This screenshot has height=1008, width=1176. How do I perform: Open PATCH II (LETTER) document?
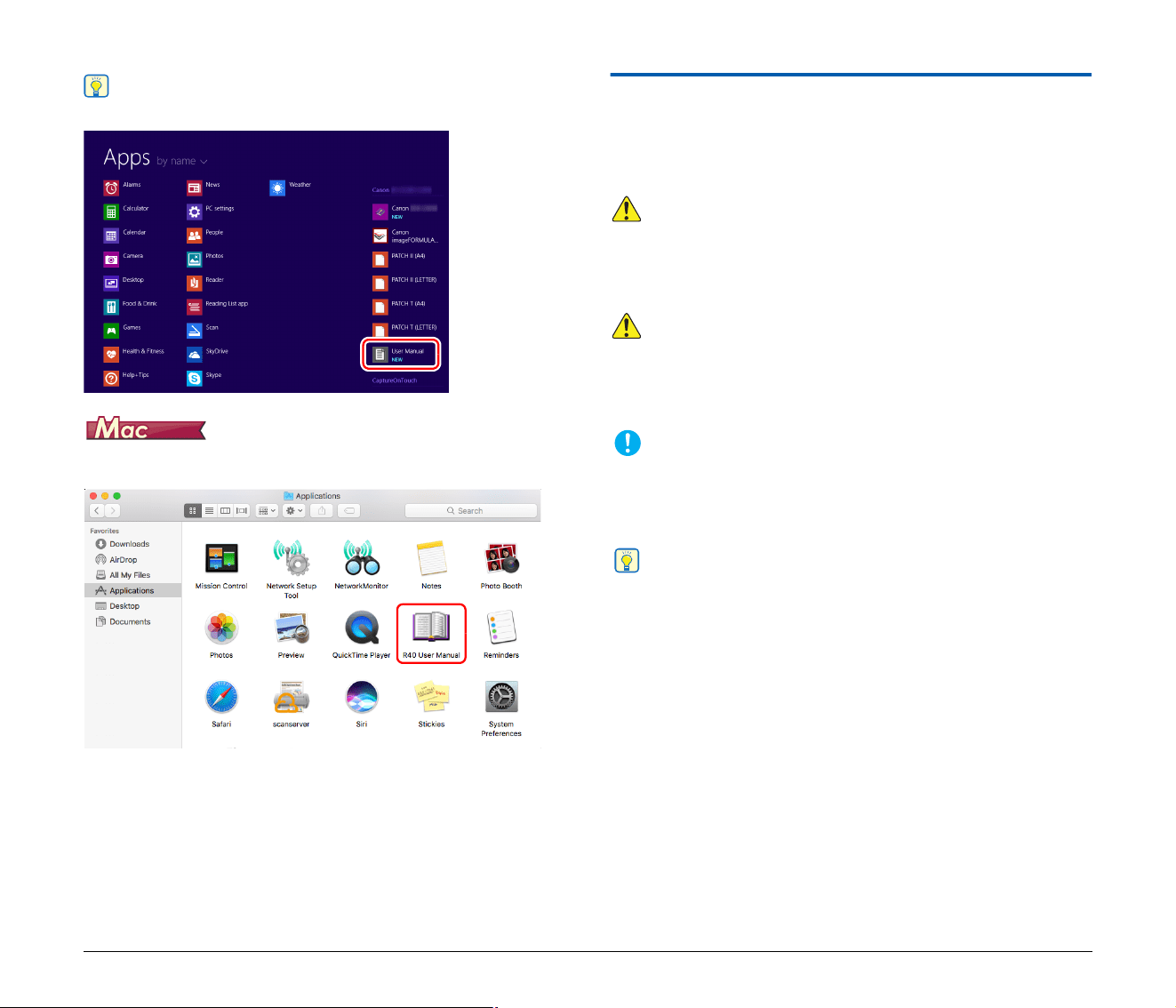404,283
